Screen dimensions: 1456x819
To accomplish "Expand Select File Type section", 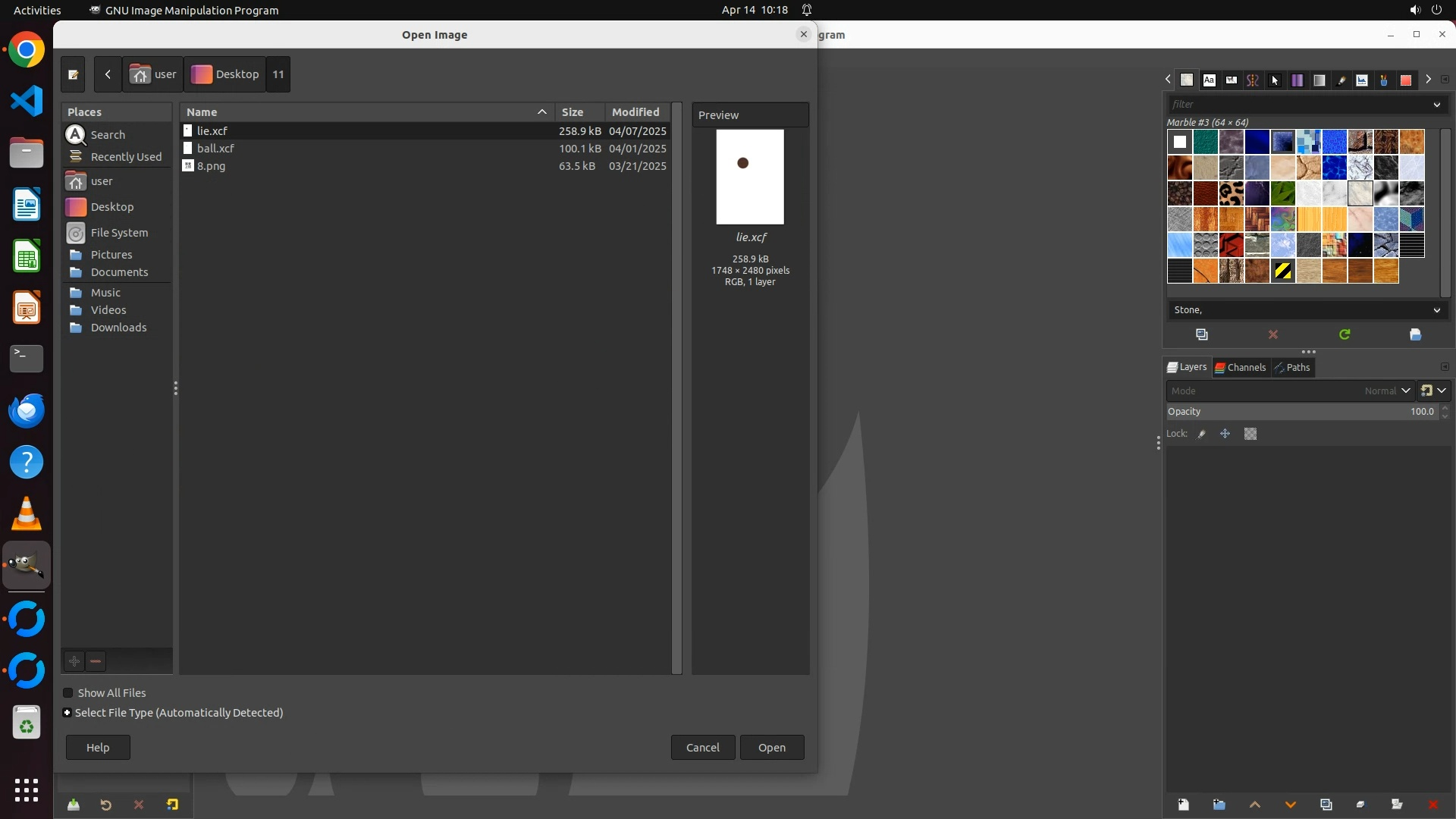I will coord(67,713).
